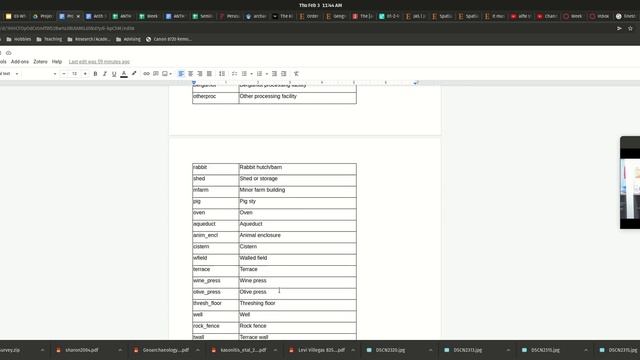This screenshot has width=640, height=360.
Task: Apply bulleted list
Action: coord(244,74)
